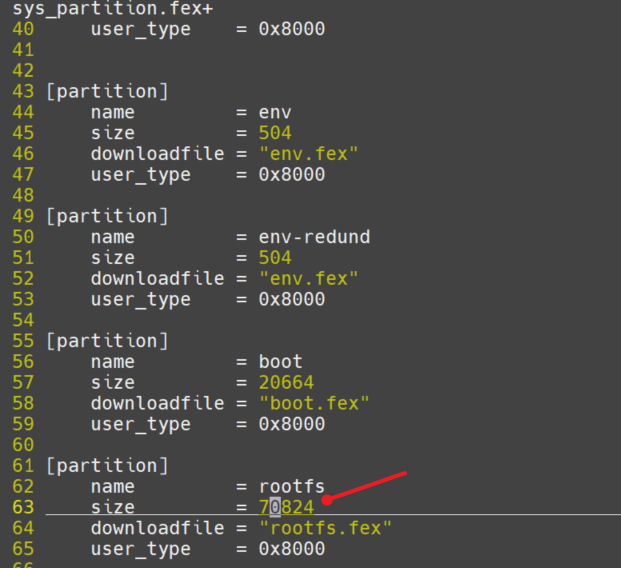
Task: Click line number 42
Action: [x=23, y=71]
